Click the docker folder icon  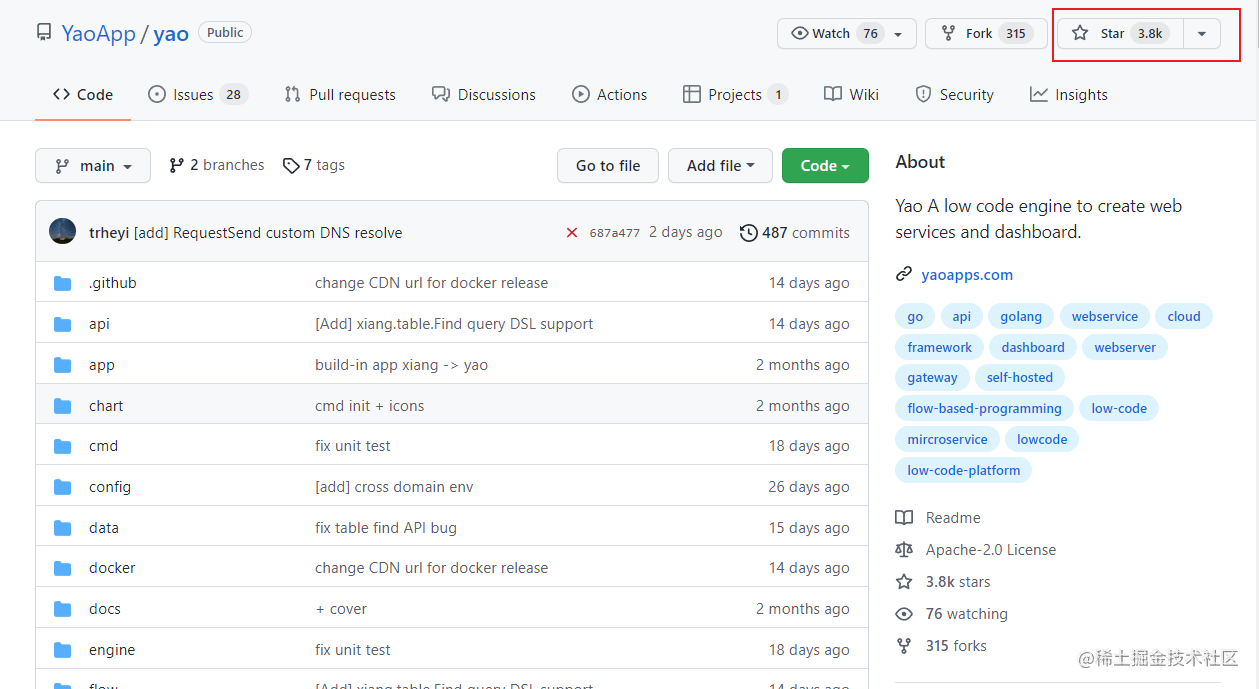pyautogui.click(x=63, y=568)
